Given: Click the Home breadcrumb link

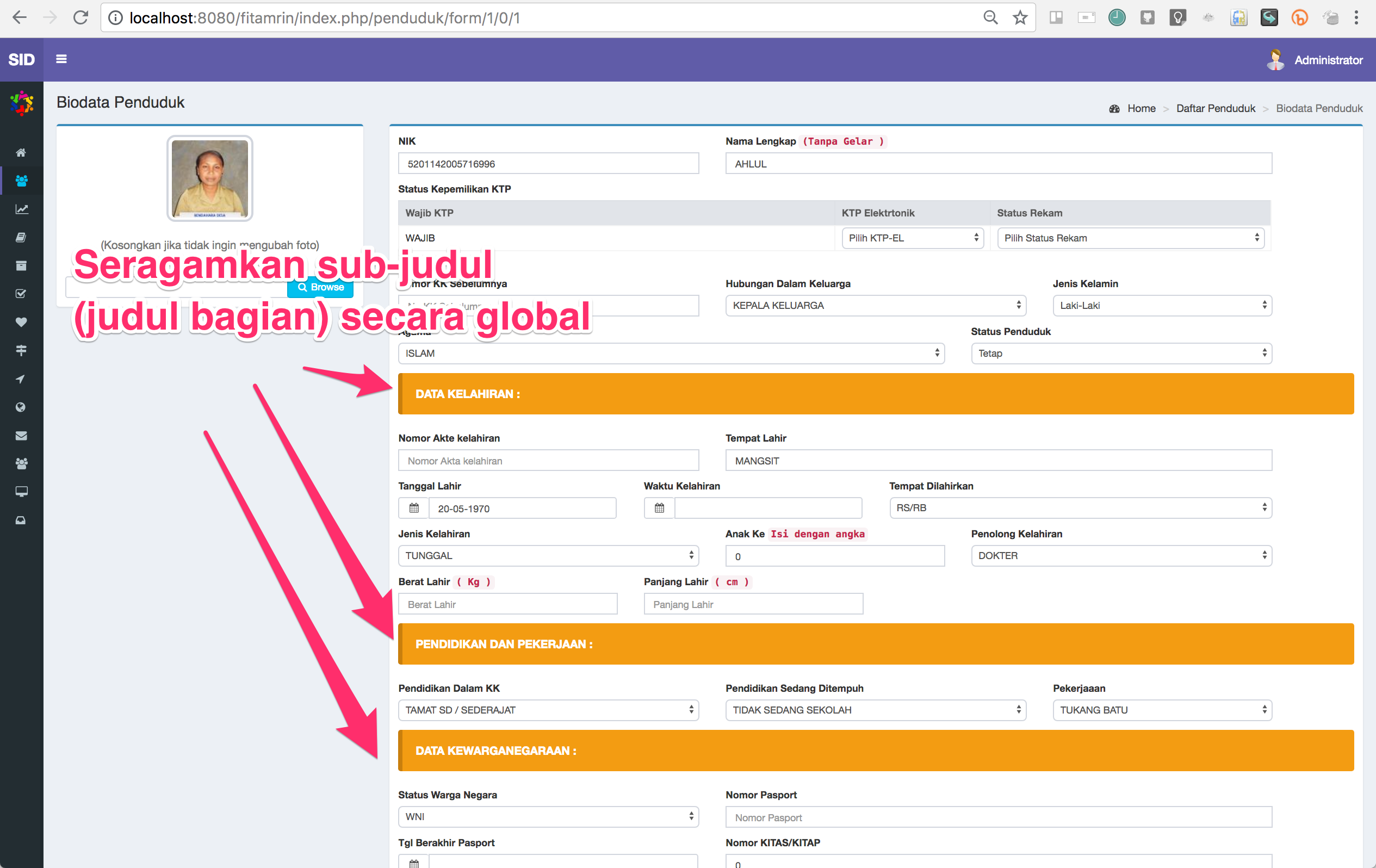Looking at the screenshot, I should 1141,109.
